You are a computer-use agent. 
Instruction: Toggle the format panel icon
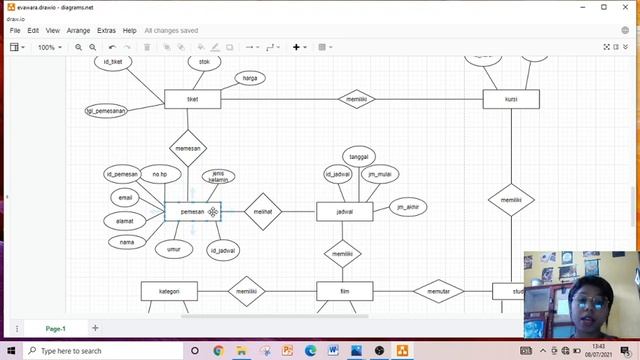(x=616, y=47)
